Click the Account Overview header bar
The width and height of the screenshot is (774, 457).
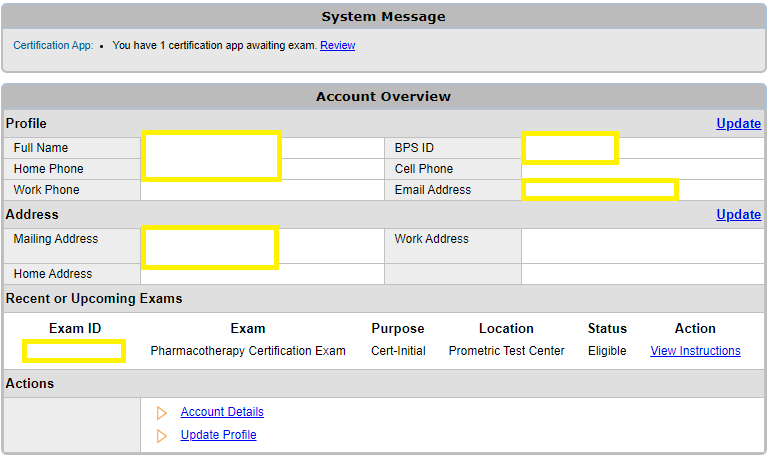point(383,97)
